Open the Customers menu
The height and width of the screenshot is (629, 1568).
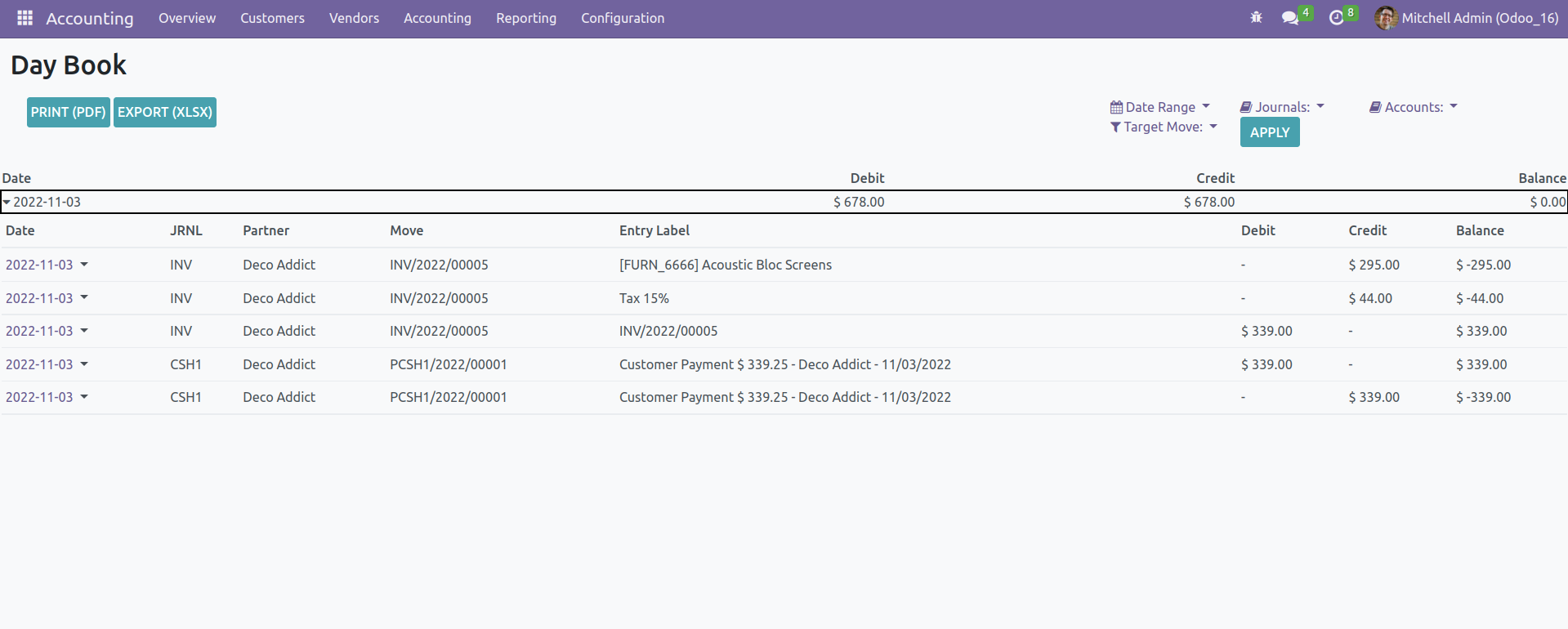pyautogui.click(x=272, y=18)
